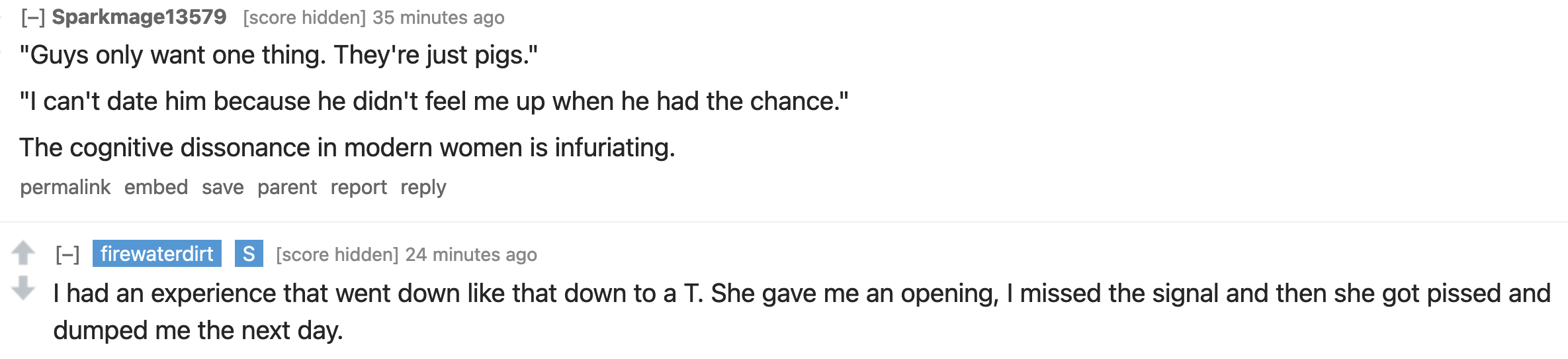Upvote firewaterdirt's comment

tap(23, 252)
